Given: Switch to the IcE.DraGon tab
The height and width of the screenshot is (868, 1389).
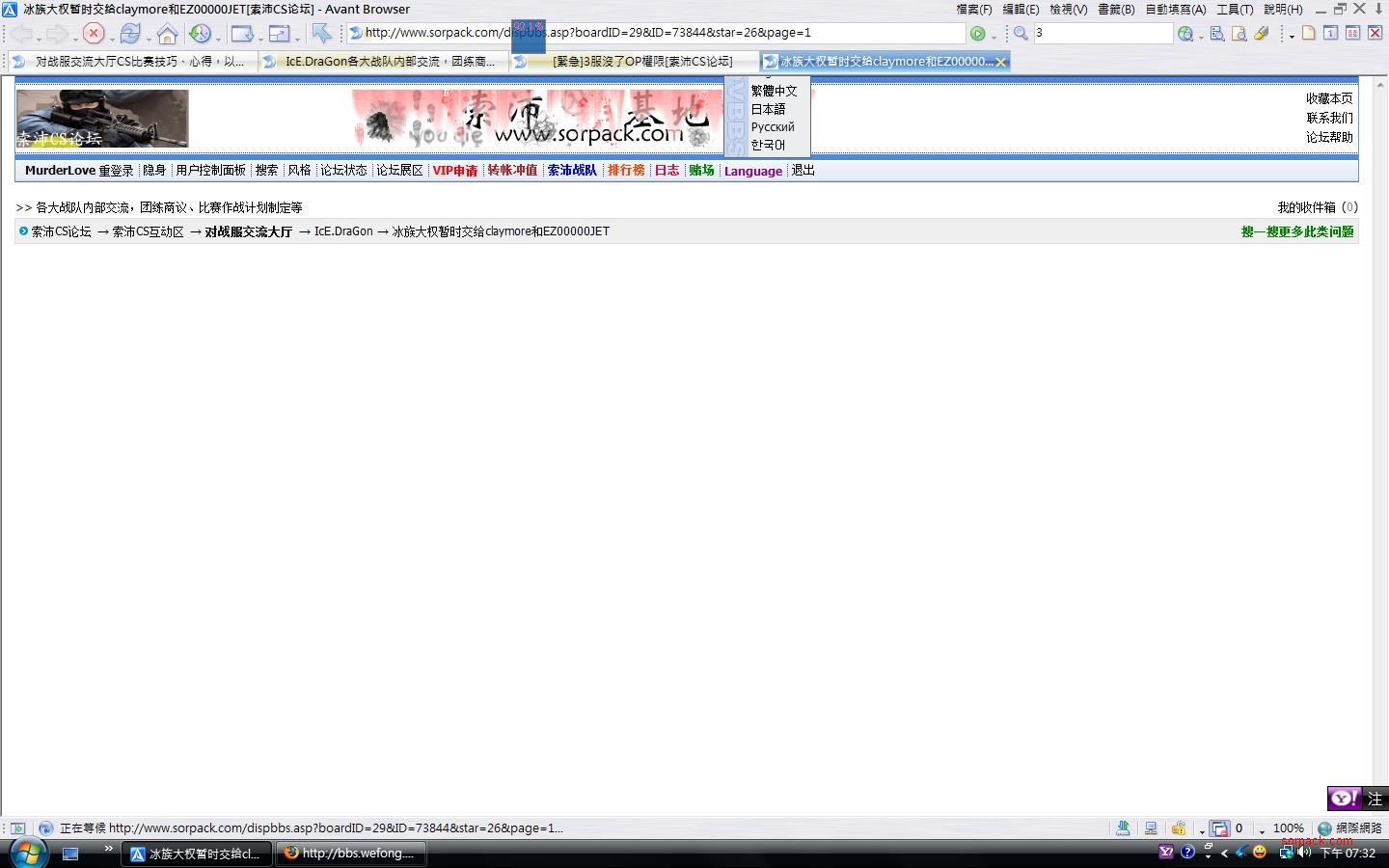Looking at the screenshot, I should pos(389,62).
